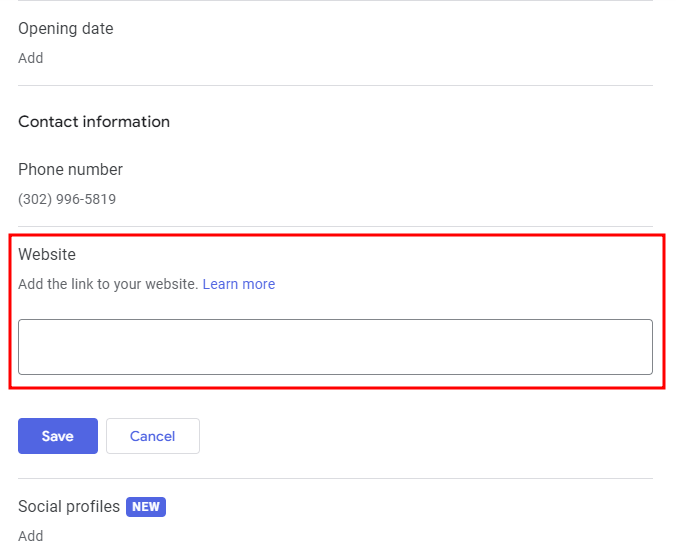
Task: Cancel the website edit
Action: click(152, 436)
